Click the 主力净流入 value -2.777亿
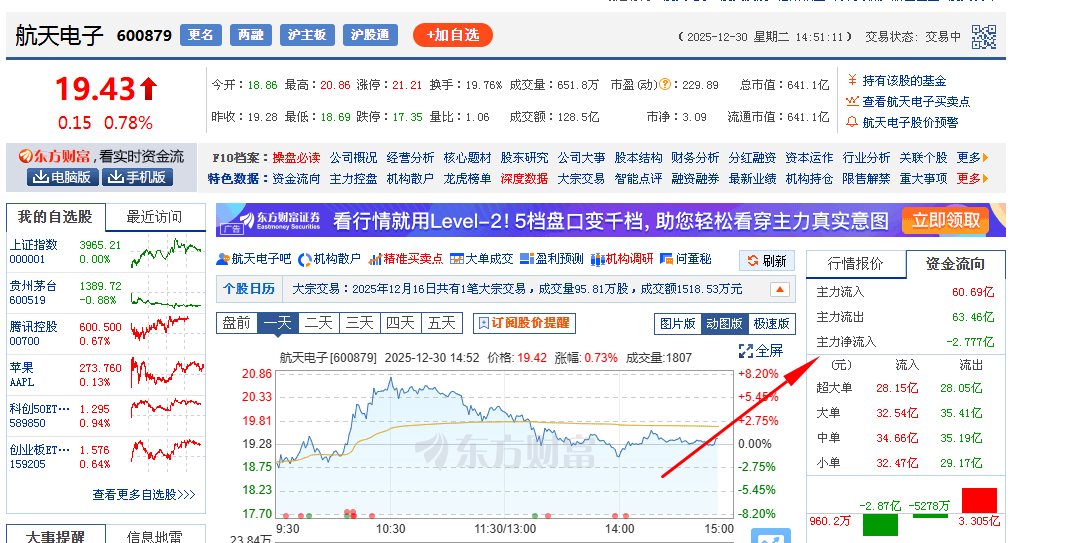This screenshot has width=1090, height=543. [970, 342]
